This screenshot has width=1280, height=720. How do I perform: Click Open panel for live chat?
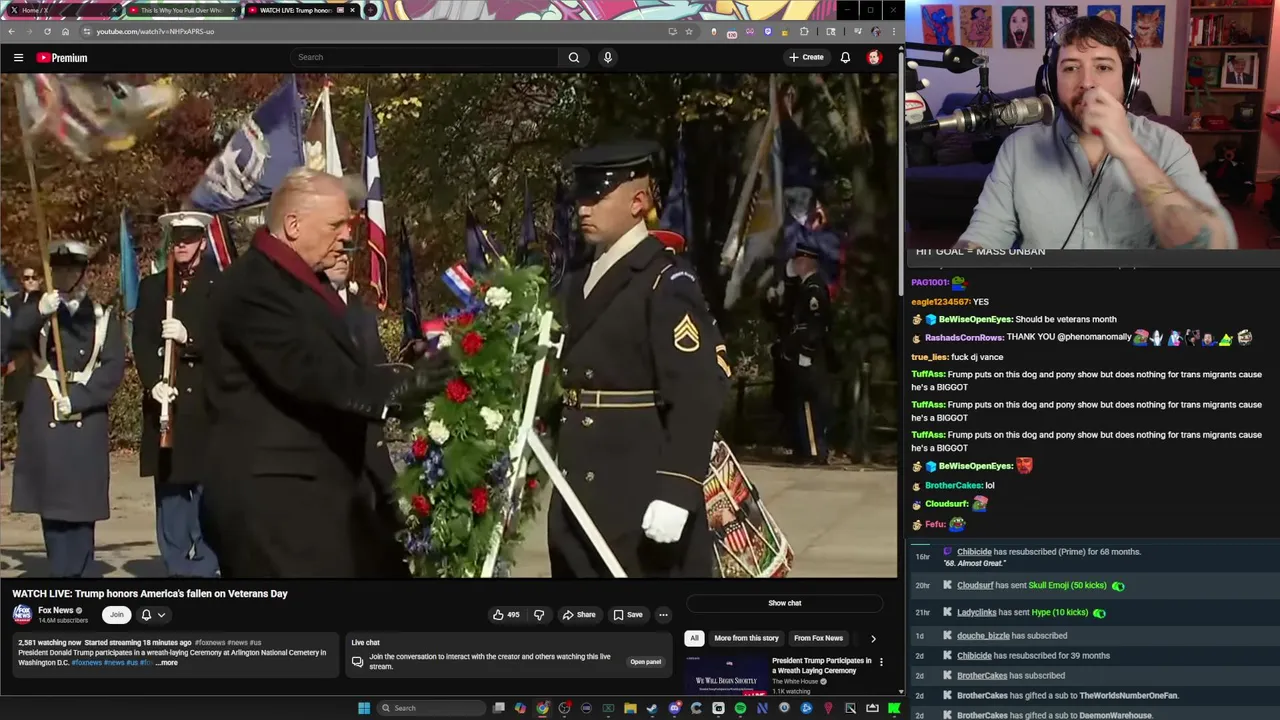pyautogui.click(x=645, y=662)
